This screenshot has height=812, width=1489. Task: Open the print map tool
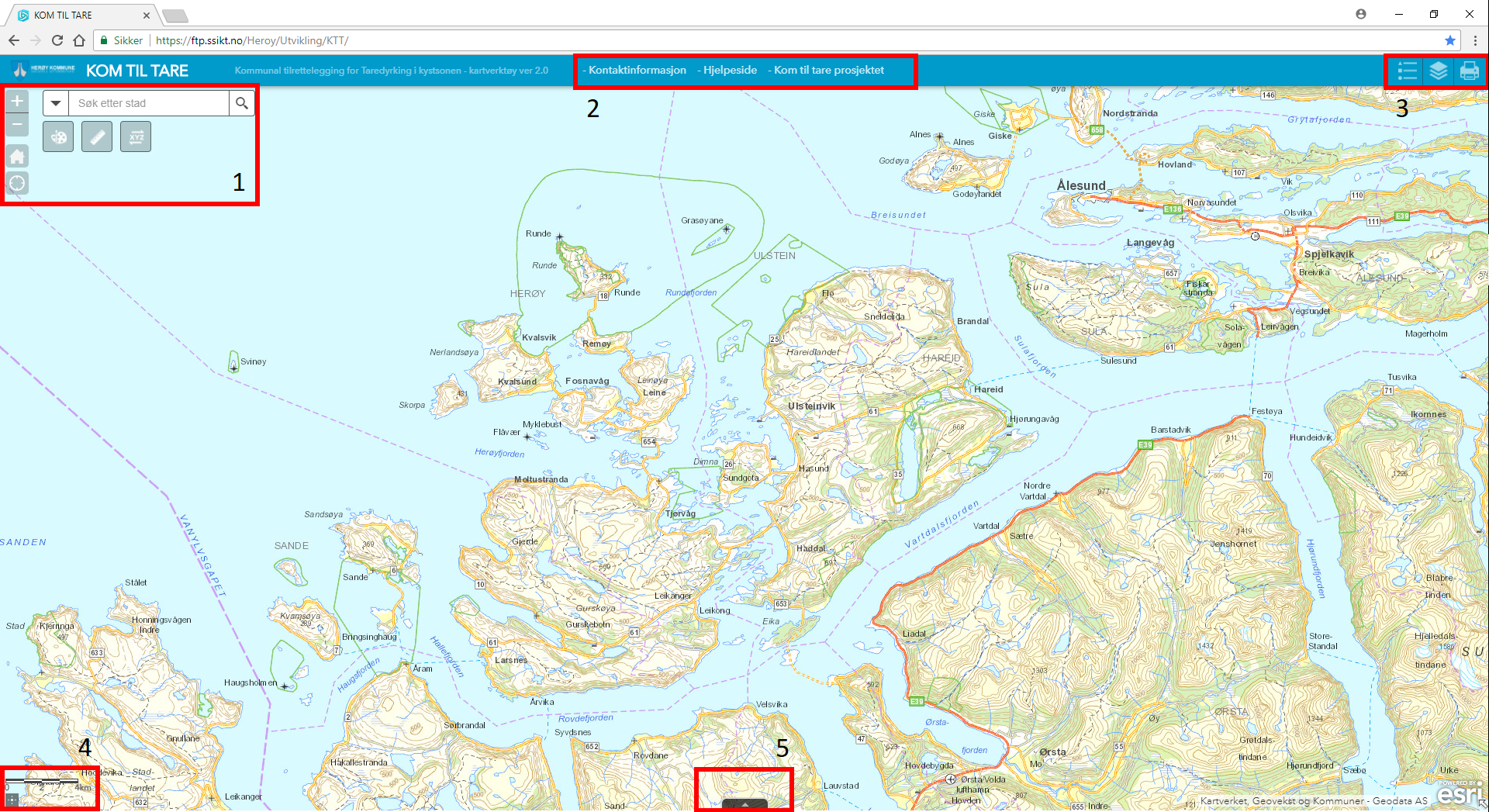(x=1469, y=71)
